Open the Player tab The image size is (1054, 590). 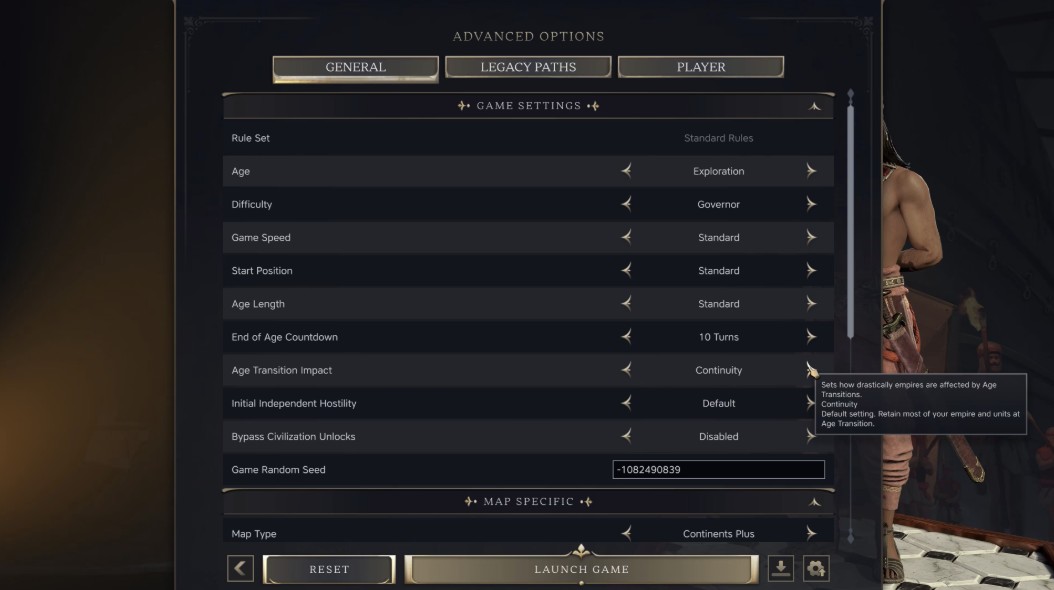coord(701,67)
